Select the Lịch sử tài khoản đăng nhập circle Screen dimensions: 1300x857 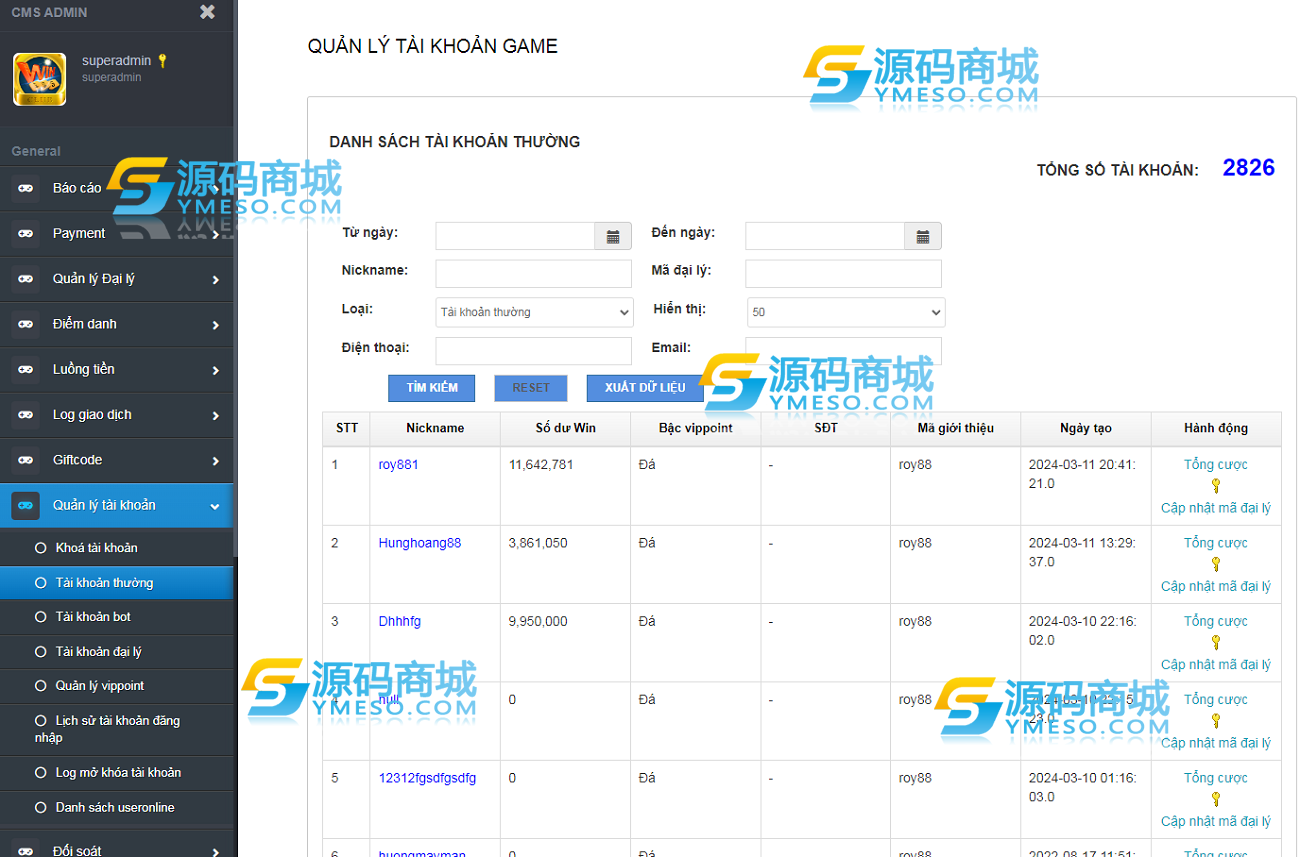(x=41, y=720)
